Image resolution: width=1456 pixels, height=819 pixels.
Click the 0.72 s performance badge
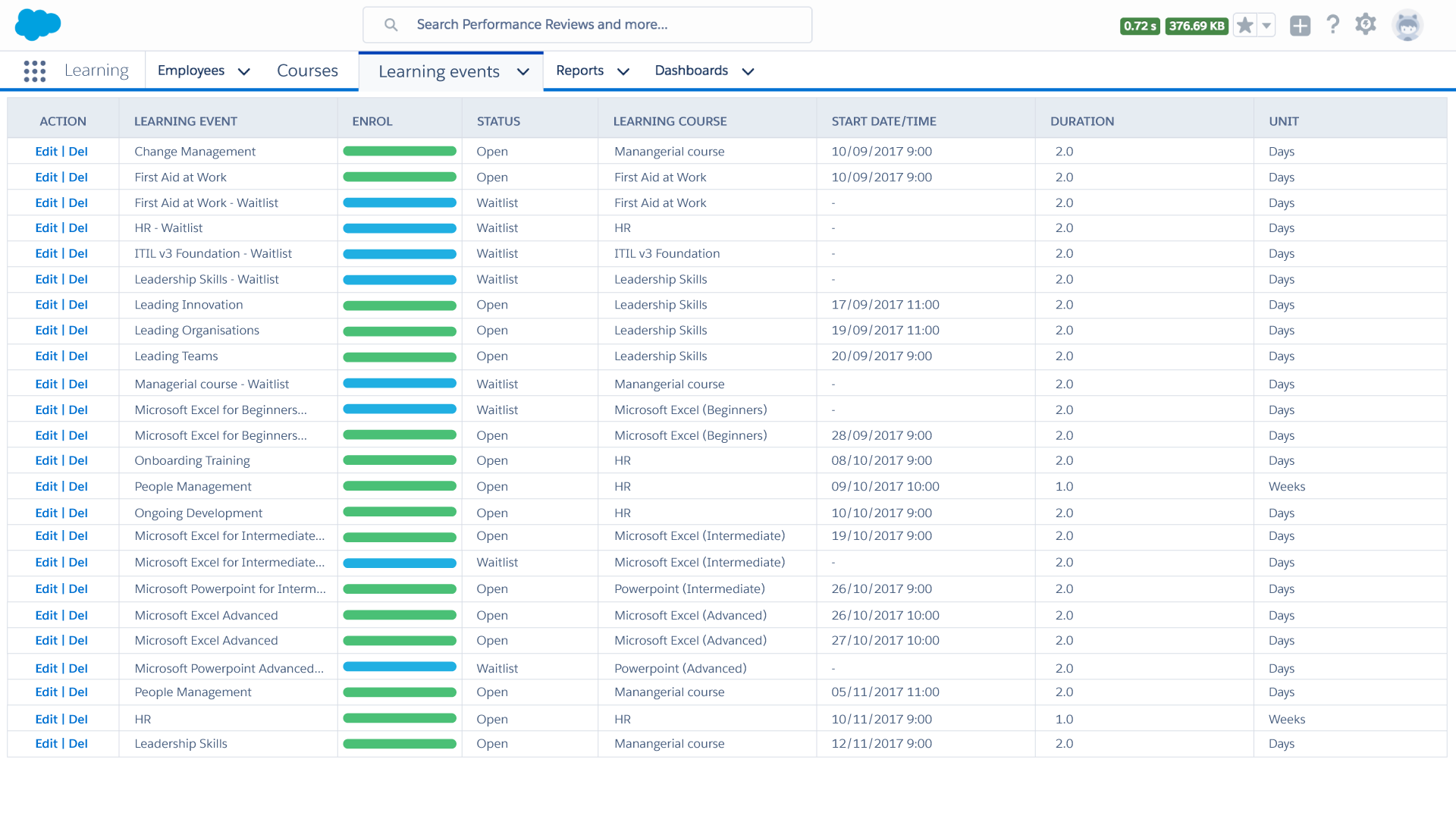tap(1140, 24)
